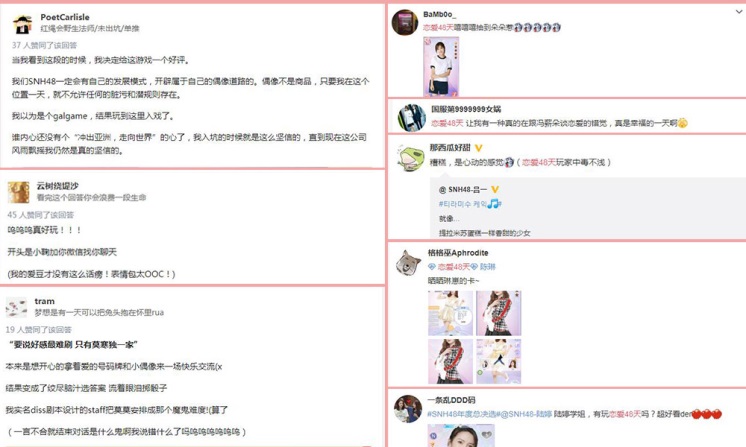Click the yellow V badge beside 那西瓜好甜
746x447 pixels.
[x=479, y=148]
